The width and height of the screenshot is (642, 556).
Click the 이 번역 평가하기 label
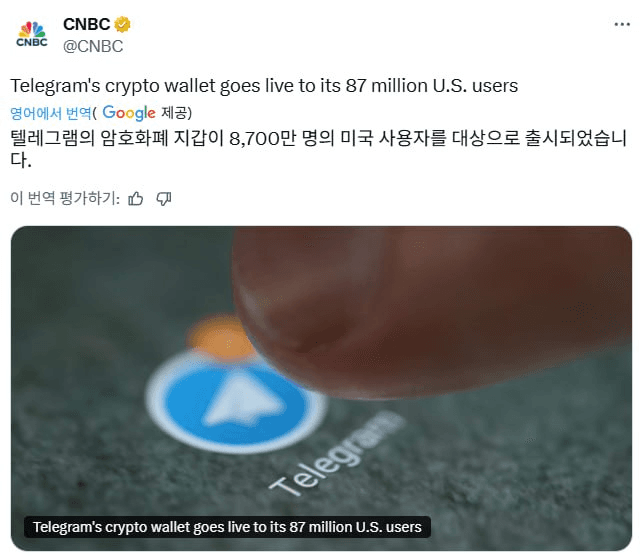(x=65, y=198)
